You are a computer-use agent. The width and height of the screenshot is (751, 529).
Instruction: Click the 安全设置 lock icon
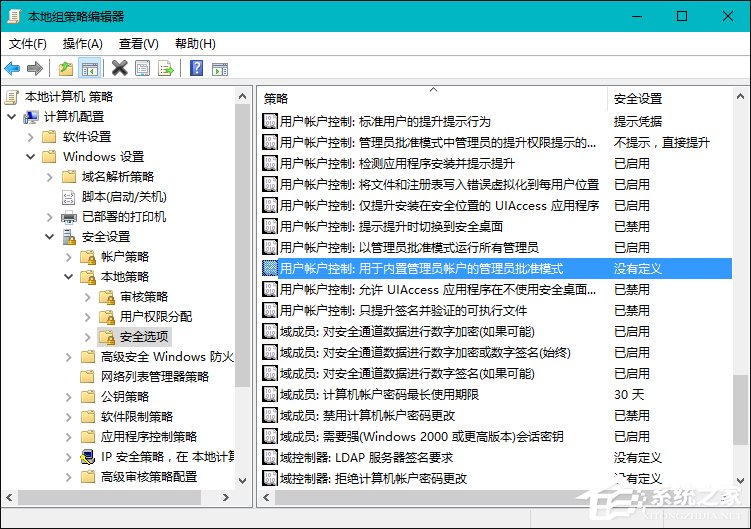point(69,237)
